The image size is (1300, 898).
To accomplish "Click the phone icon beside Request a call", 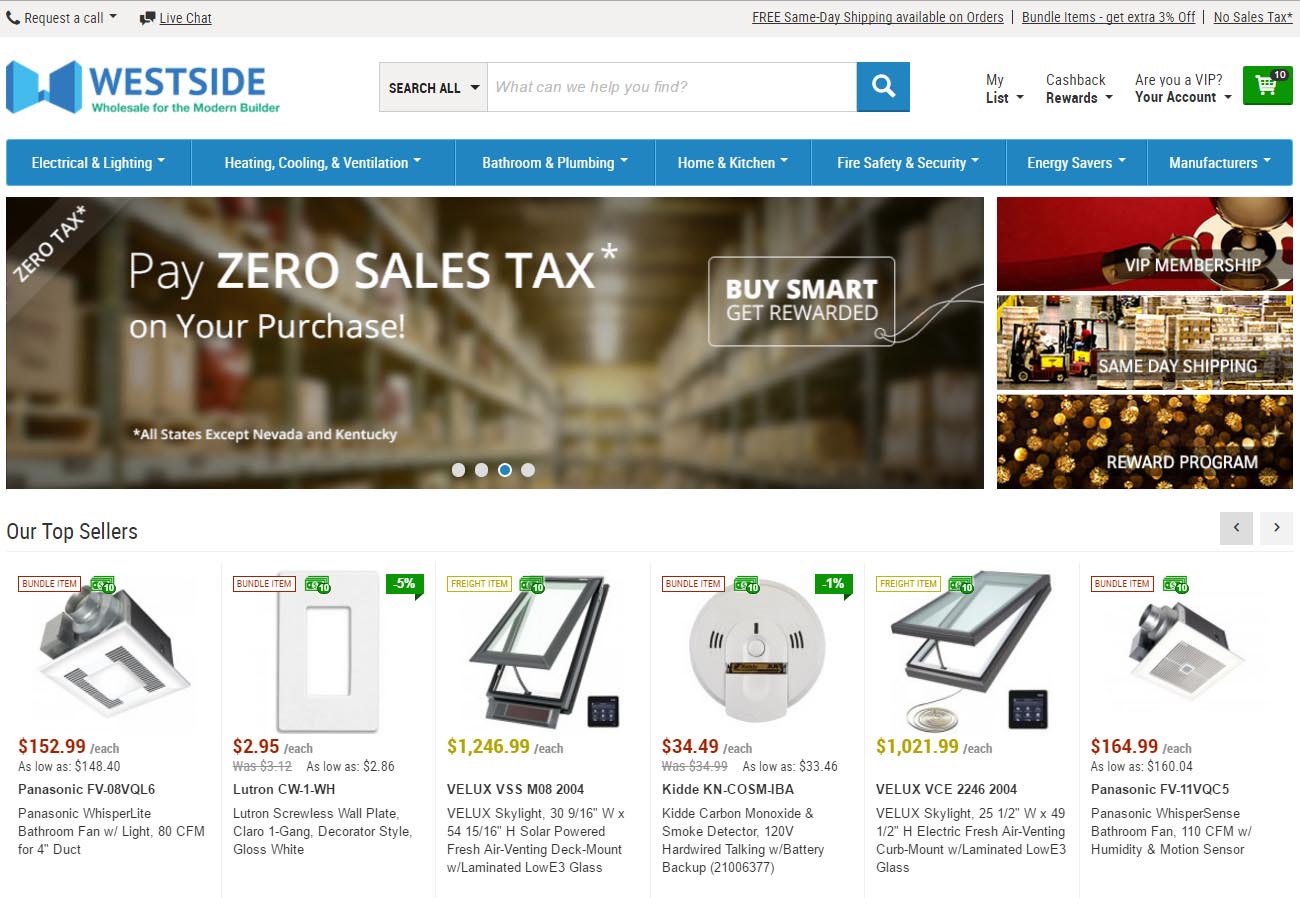I will (x=13, y=18).
